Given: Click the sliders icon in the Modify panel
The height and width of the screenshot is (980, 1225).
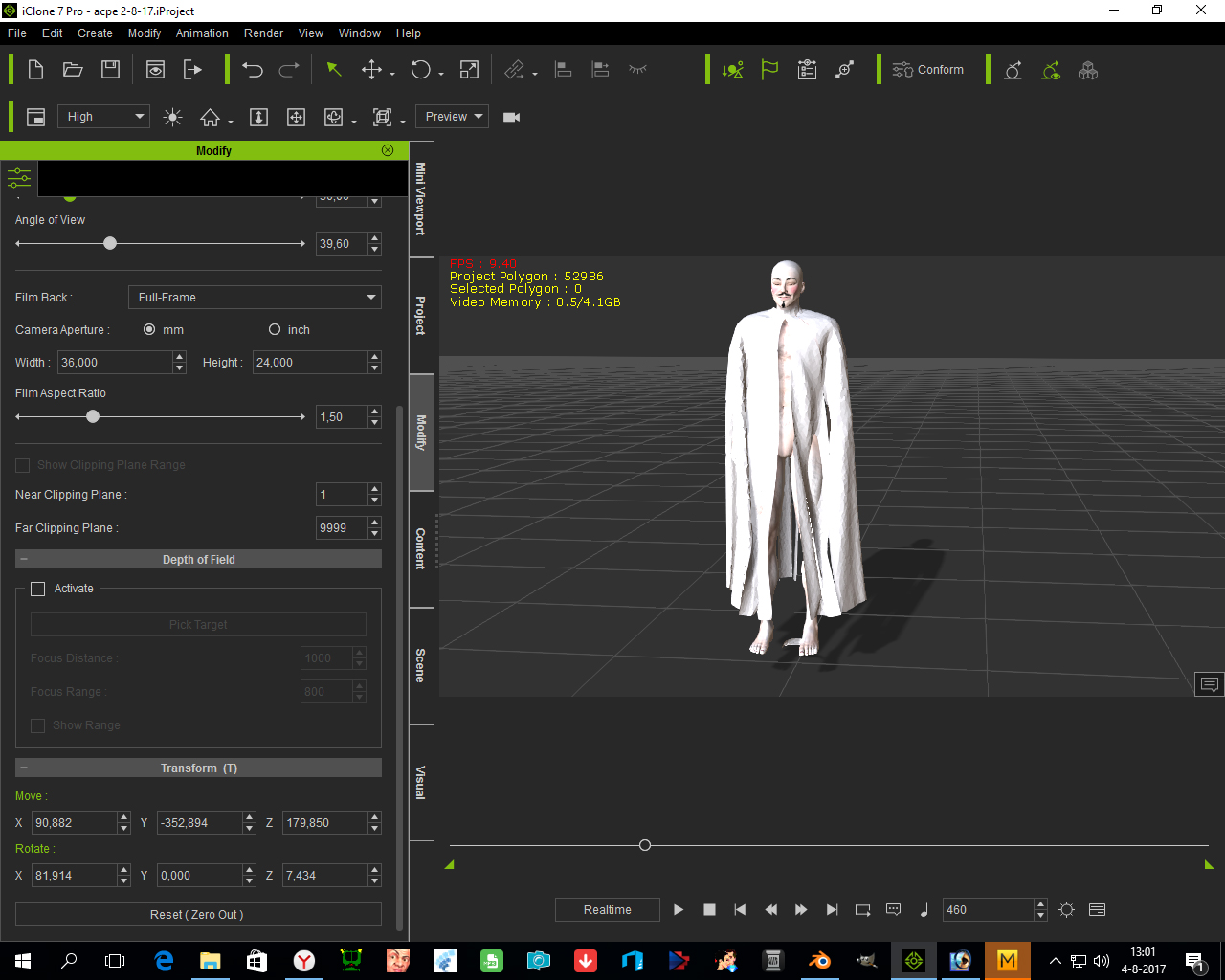Looking at the screenshot, I should [19, 178].
